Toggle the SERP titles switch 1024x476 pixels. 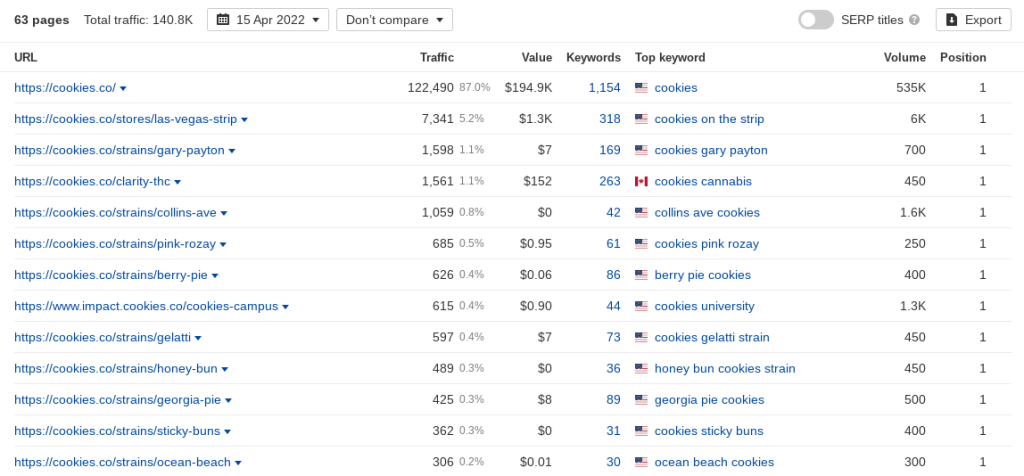(816, 20)
